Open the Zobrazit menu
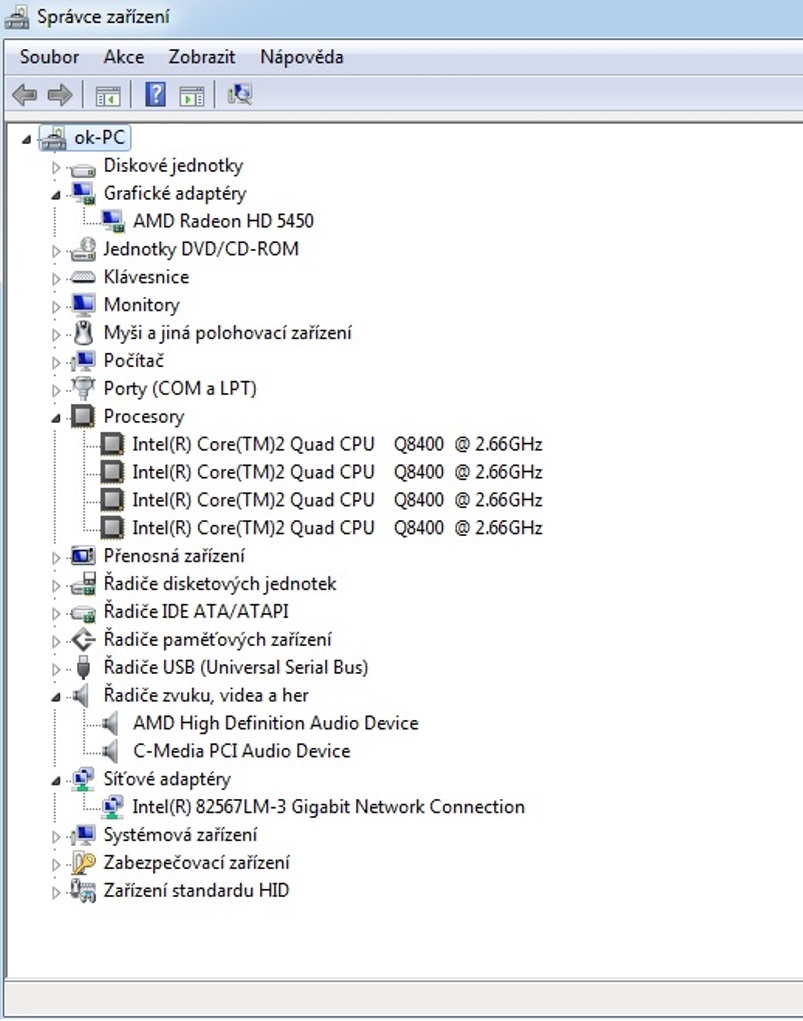The width and height of the screenshot is (803, 1021). pos(201,57)
